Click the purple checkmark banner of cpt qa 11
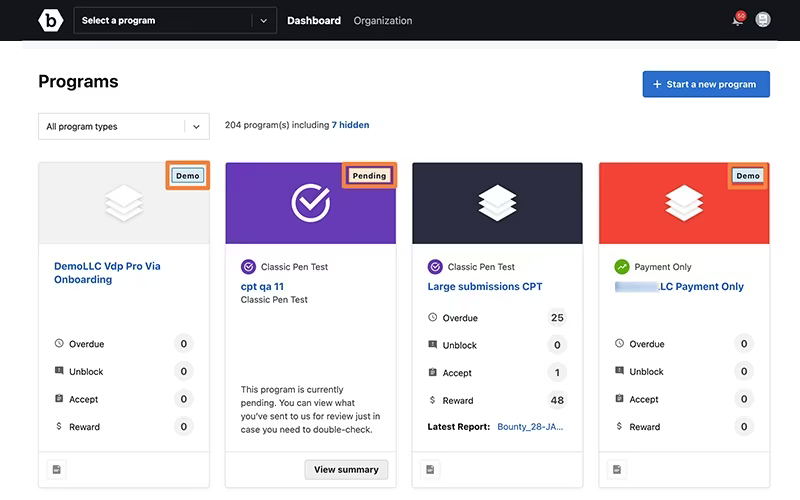This screenshot has height=500, width=800. coord(311,203)
